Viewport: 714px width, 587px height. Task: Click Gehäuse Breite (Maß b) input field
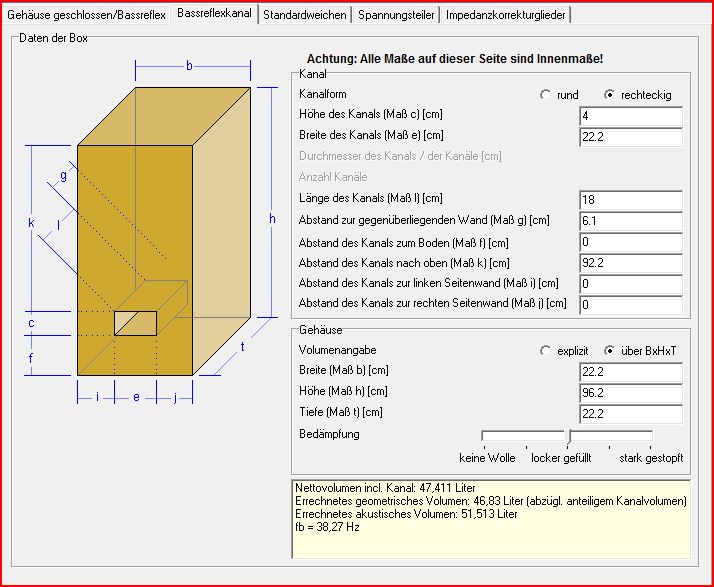pyautogui.click(x=630, y=372)
